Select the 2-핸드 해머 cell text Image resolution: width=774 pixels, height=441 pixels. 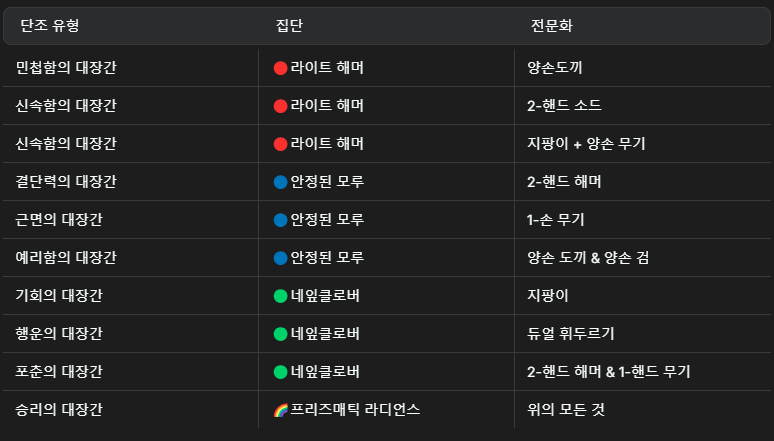(564, 182)
